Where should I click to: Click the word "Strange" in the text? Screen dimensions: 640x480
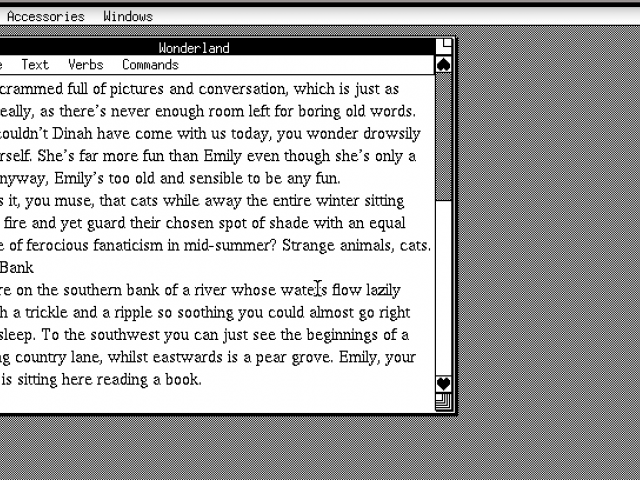309,246
